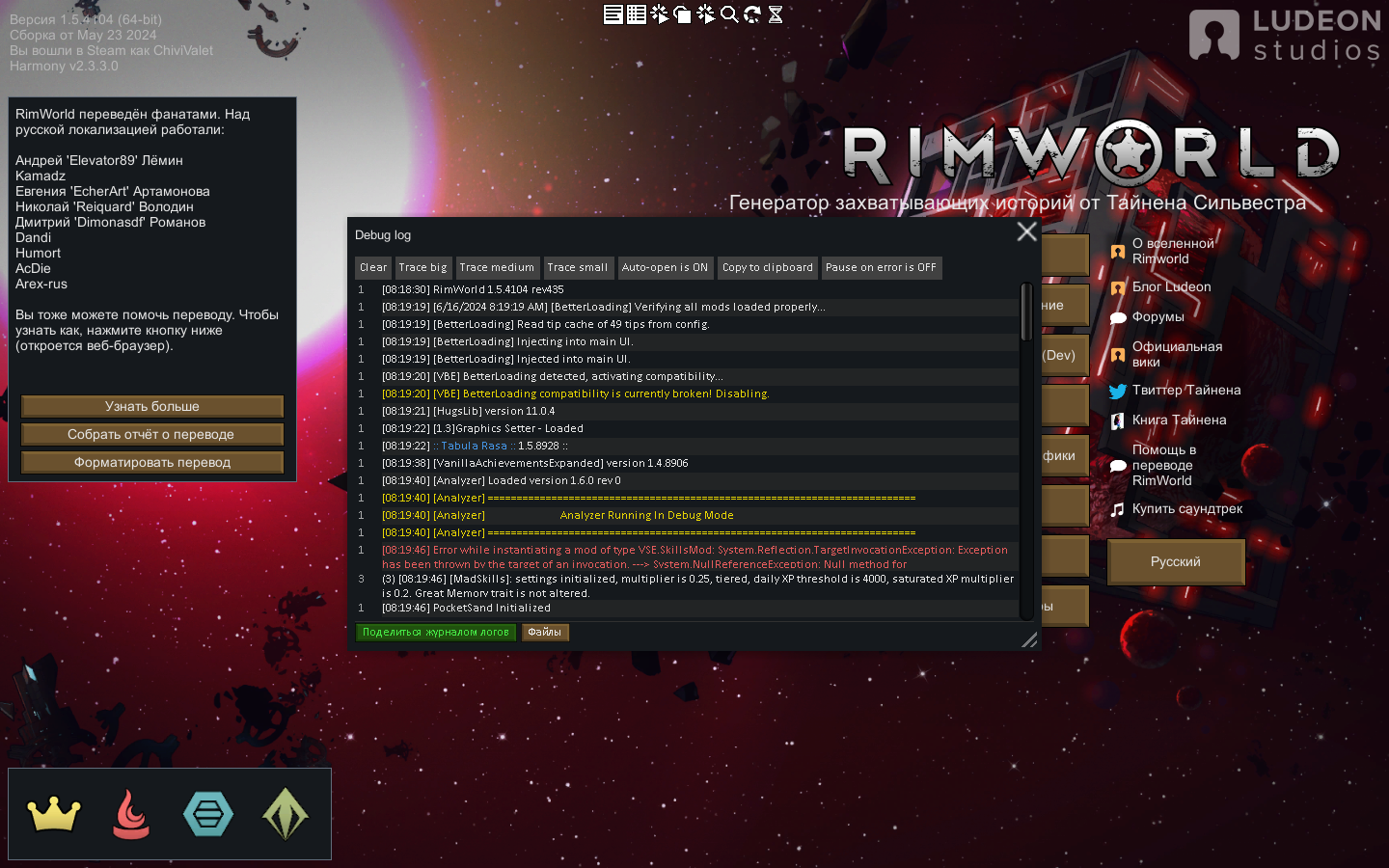Click Поделиться журналом логов button
This screenshot has height=868, width=1389.
[x=436, y=633]
